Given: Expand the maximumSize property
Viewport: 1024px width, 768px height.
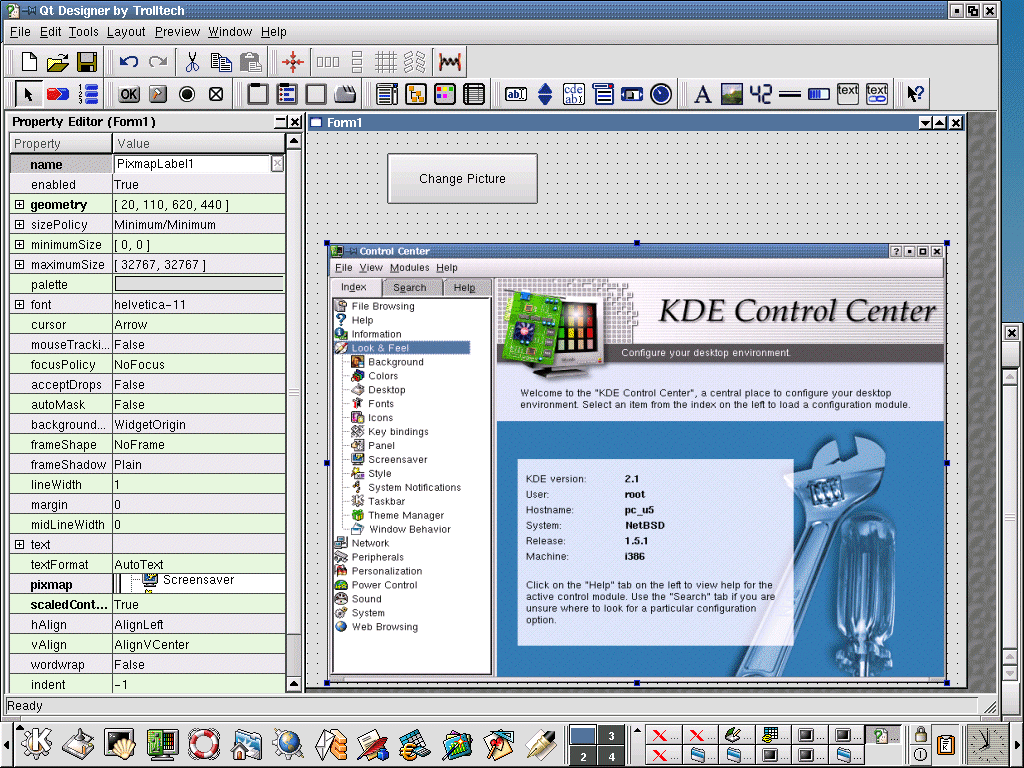Looking at the screenshot, I should coord(20,264).
